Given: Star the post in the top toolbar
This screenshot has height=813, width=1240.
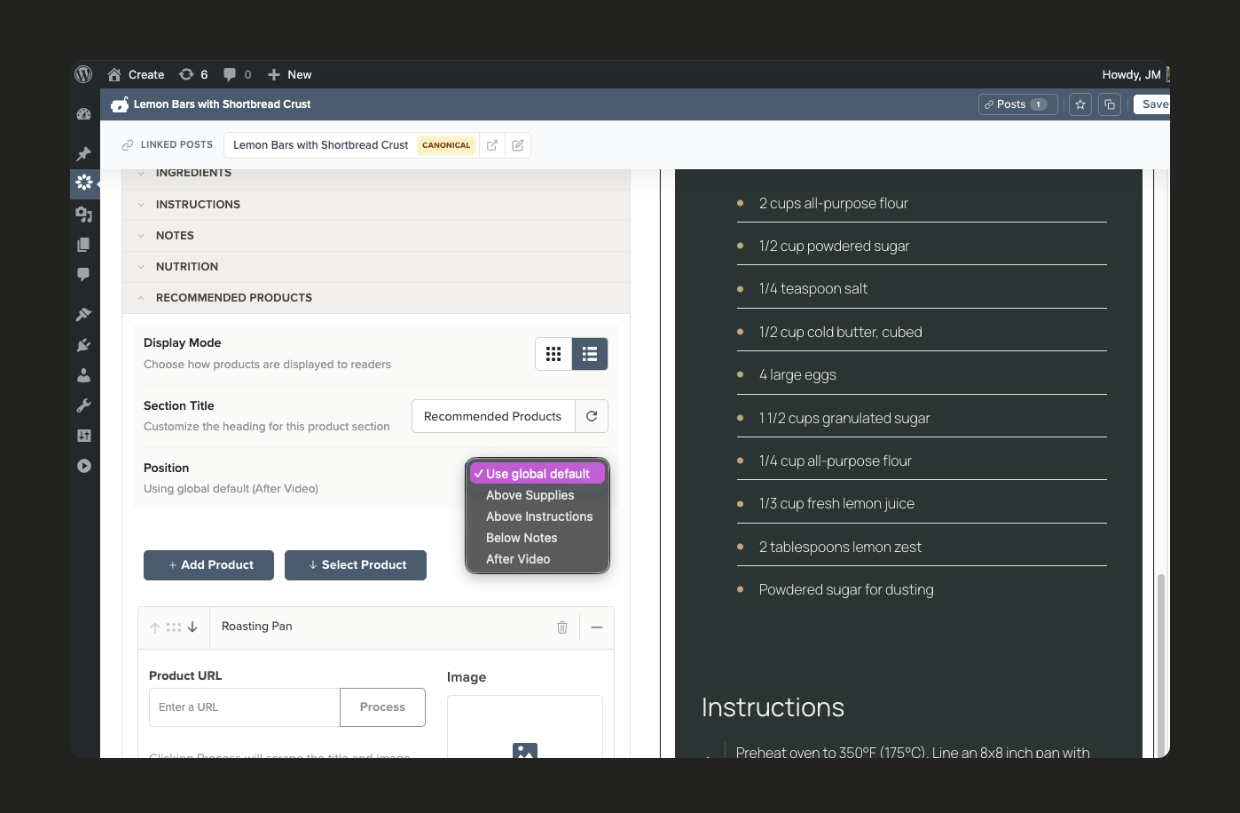Looking at the screenshot, I should pyautogui.click(x=1080, y=104).
